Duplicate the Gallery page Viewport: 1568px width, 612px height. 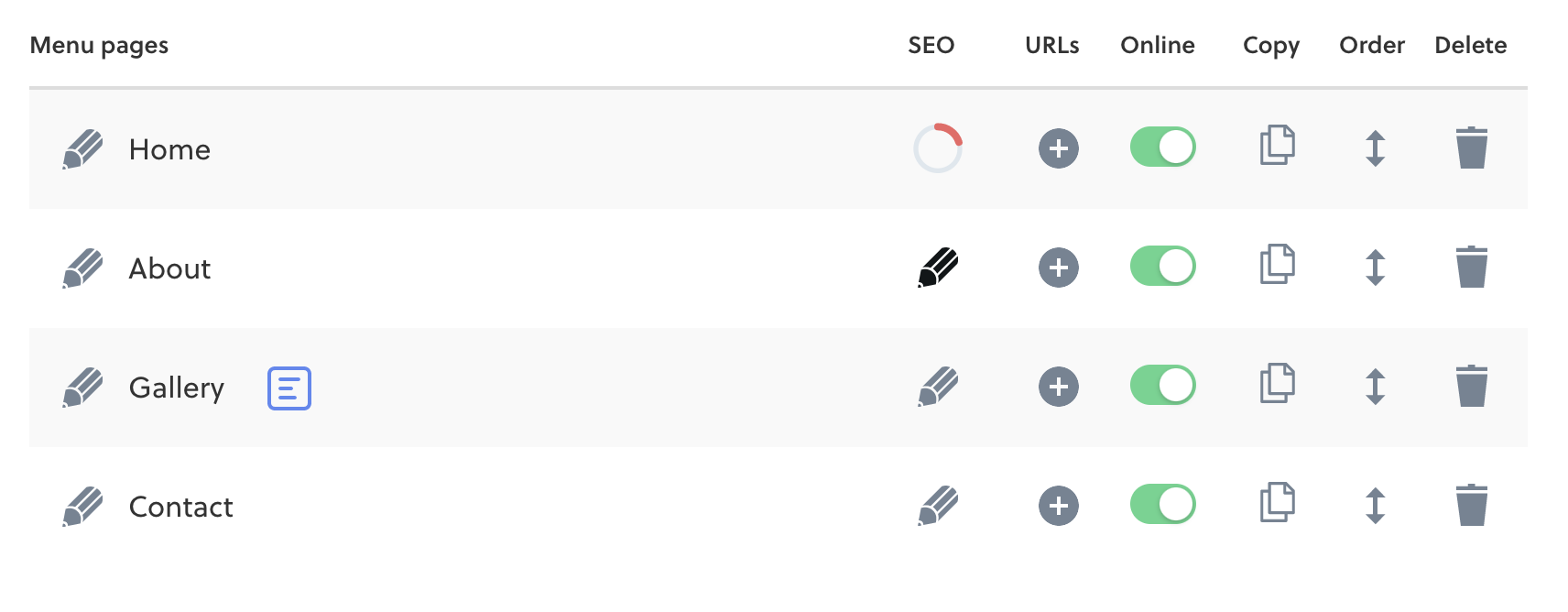pyautogui.click(x=1278, y=383)
